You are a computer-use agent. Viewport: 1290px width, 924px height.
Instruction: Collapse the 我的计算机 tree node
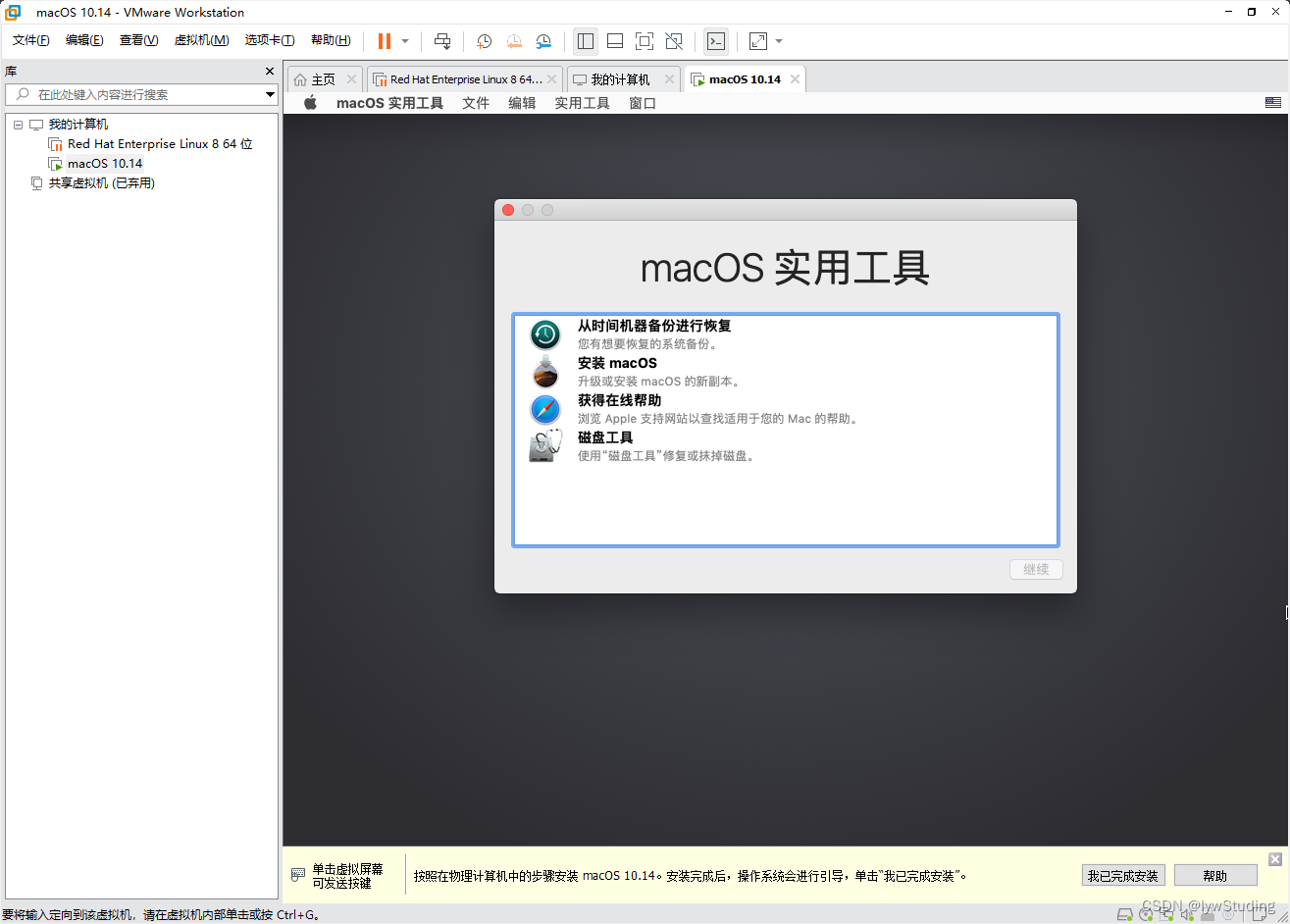pyautogui.click(x=18, y=125)
